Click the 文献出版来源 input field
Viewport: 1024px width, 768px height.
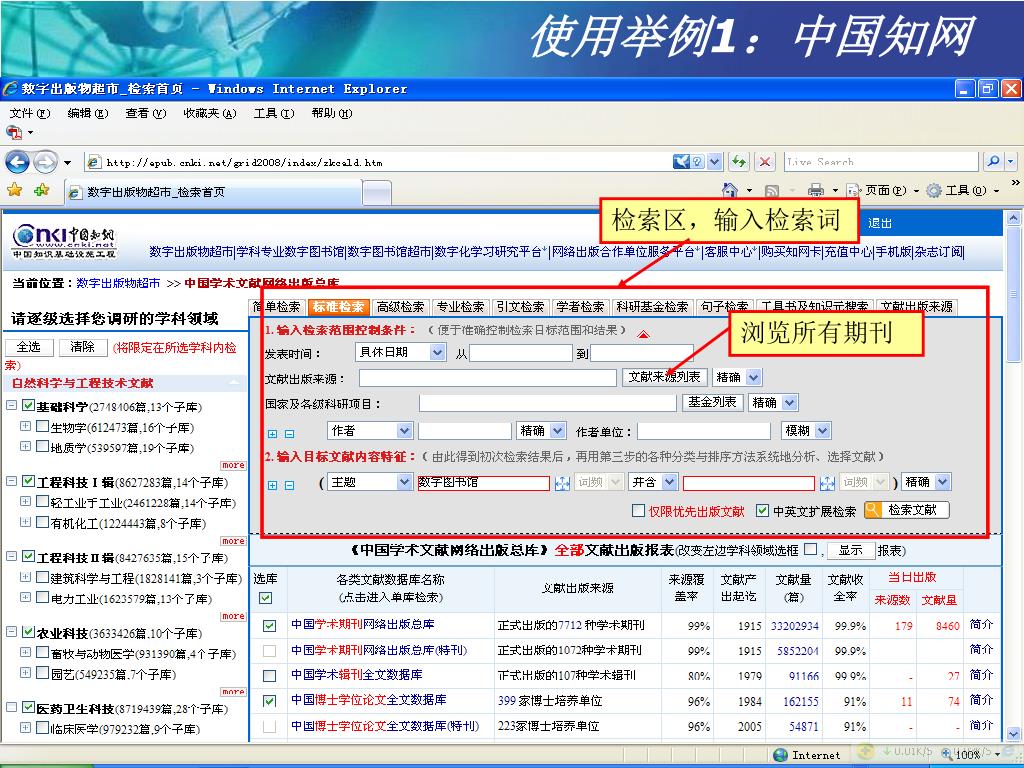tap(487, 377)
